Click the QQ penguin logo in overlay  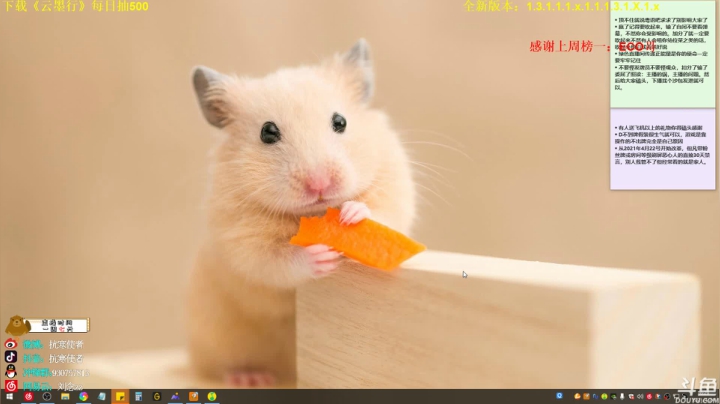pyautogui.click(x=11, y=371)
